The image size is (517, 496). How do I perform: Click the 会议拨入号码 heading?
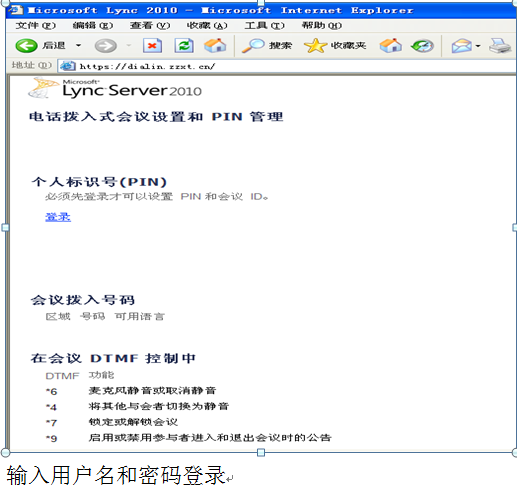[83, 300]
